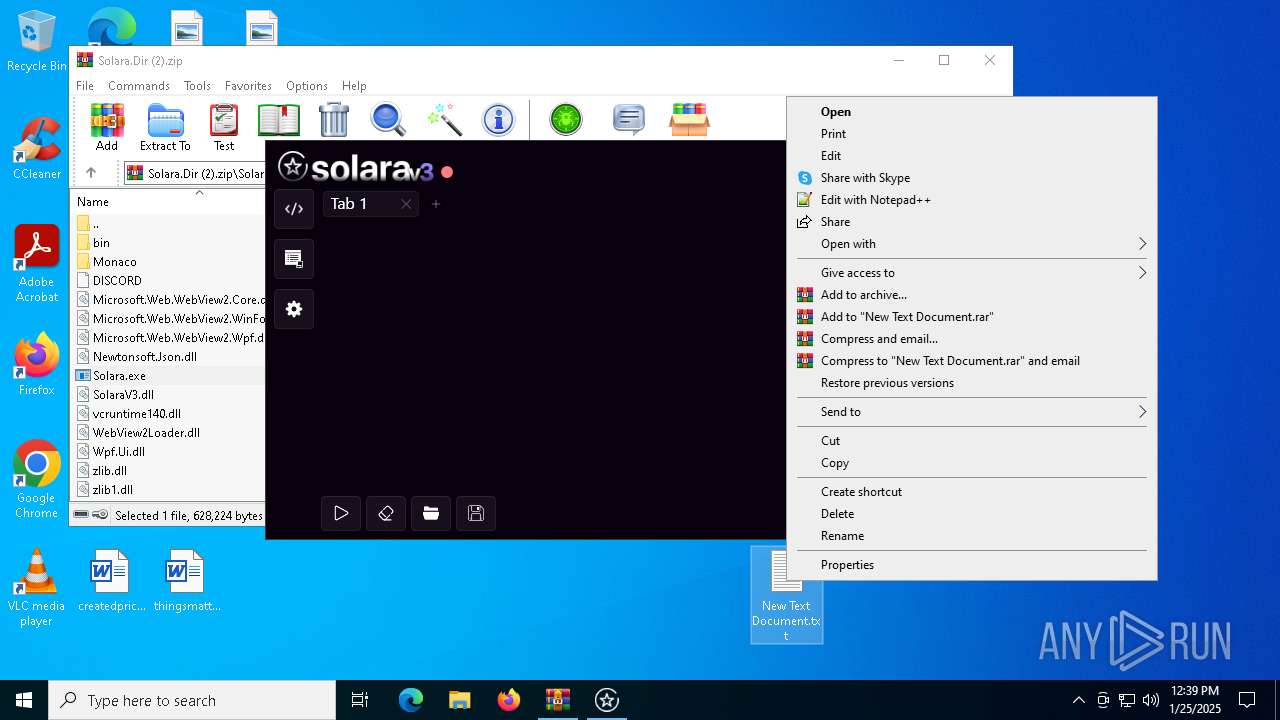Choose Open in context menu
This screenshot has height=720, width=1280.
[x=972, y=112]
